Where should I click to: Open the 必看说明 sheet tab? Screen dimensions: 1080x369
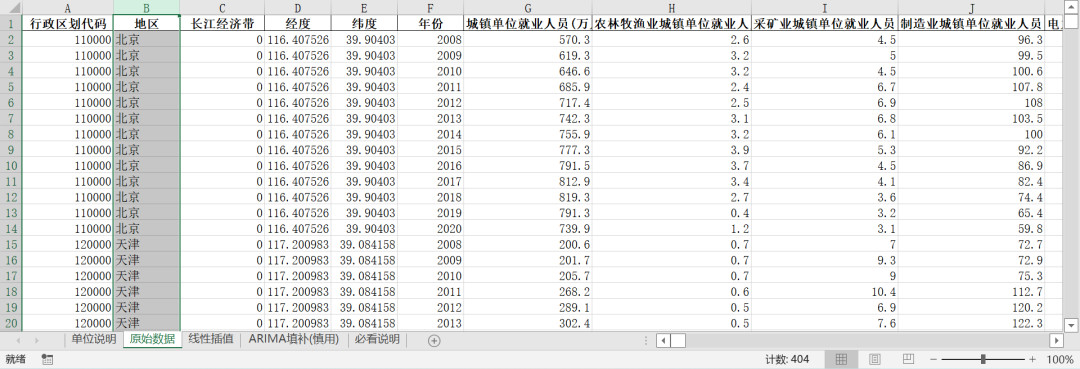pyautogui.click(x=377, y=339)
